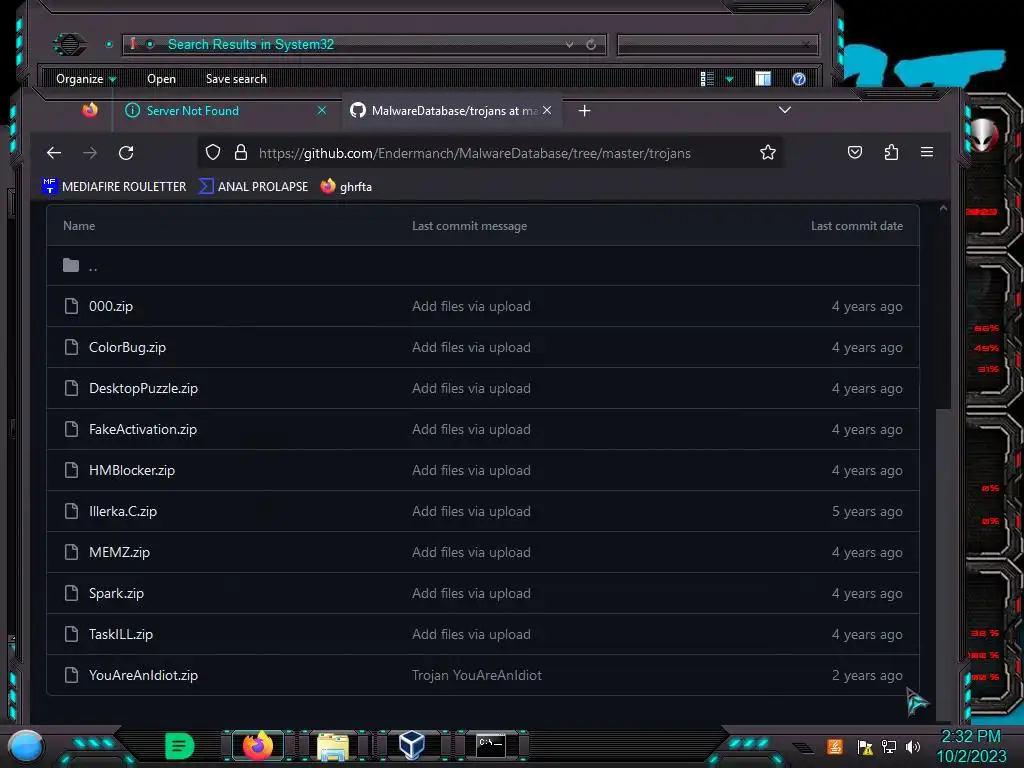1024x768 pixels.
Task: Open MEMZ.zip file
Action: pos(120,552)
